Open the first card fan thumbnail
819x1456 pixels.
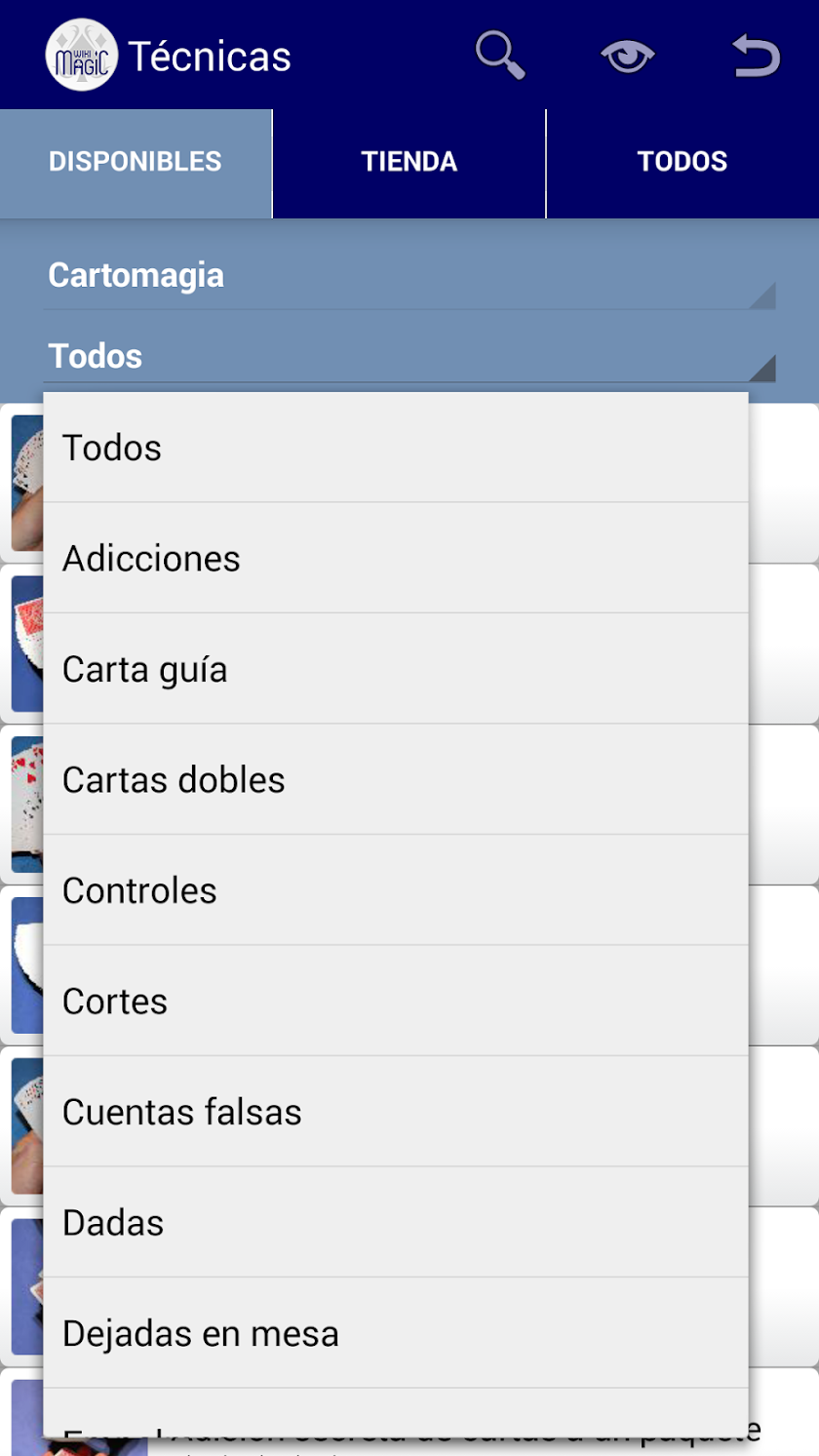pyautogui.click(x=27, y=483)
